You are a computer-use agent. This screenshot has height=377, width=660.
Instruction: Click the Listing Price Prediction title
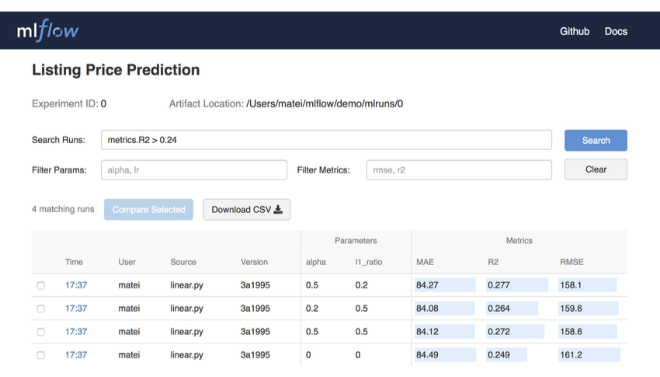116,70
